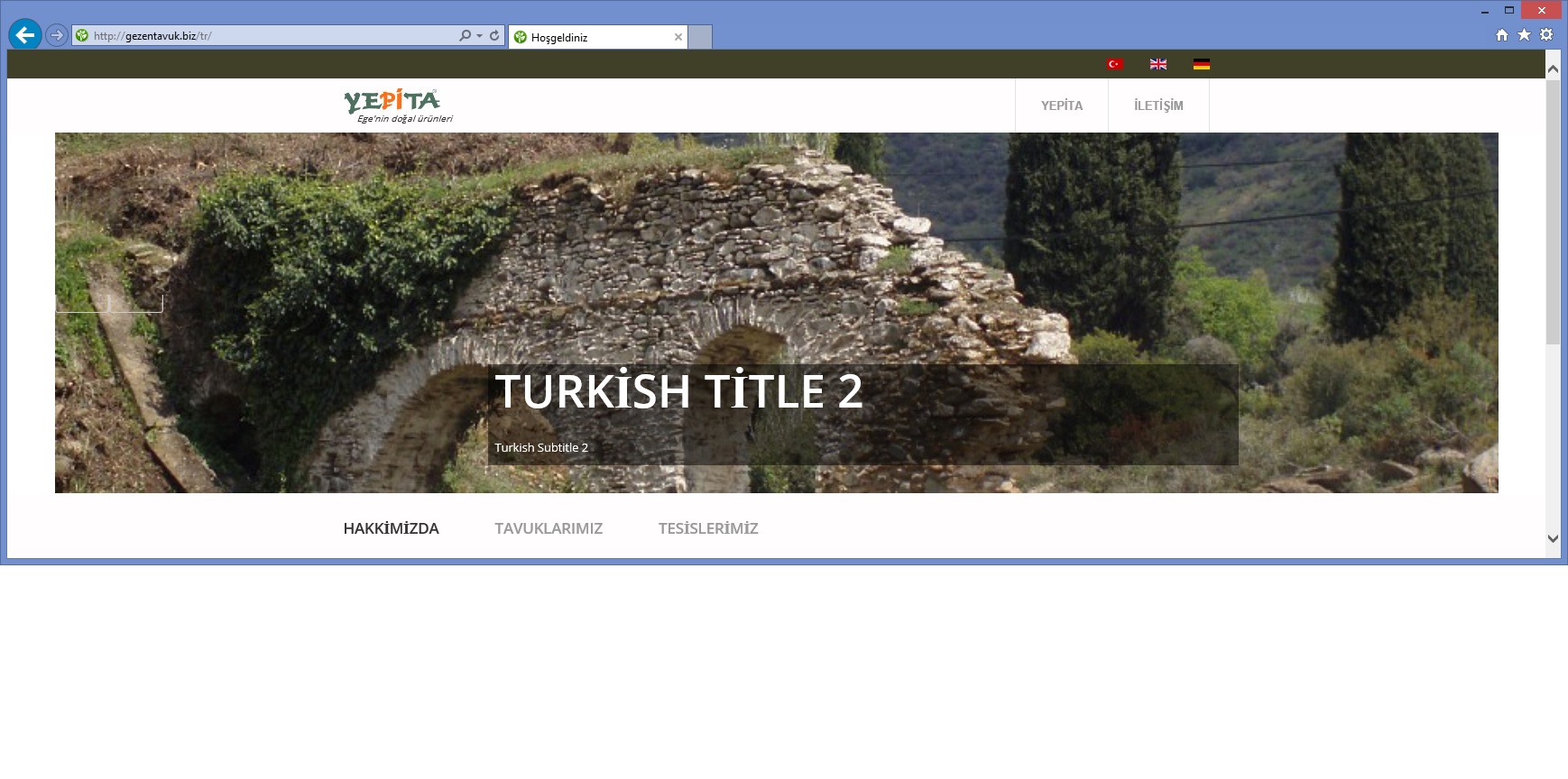
Task: Select the Hoşgeldiniz browser tab
Action: [597, 37]
